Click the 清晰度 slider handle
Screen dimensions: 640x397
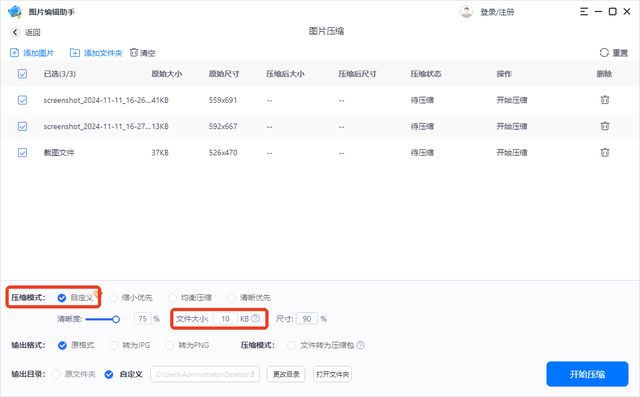pyautogui.click(x=116, y=319)
